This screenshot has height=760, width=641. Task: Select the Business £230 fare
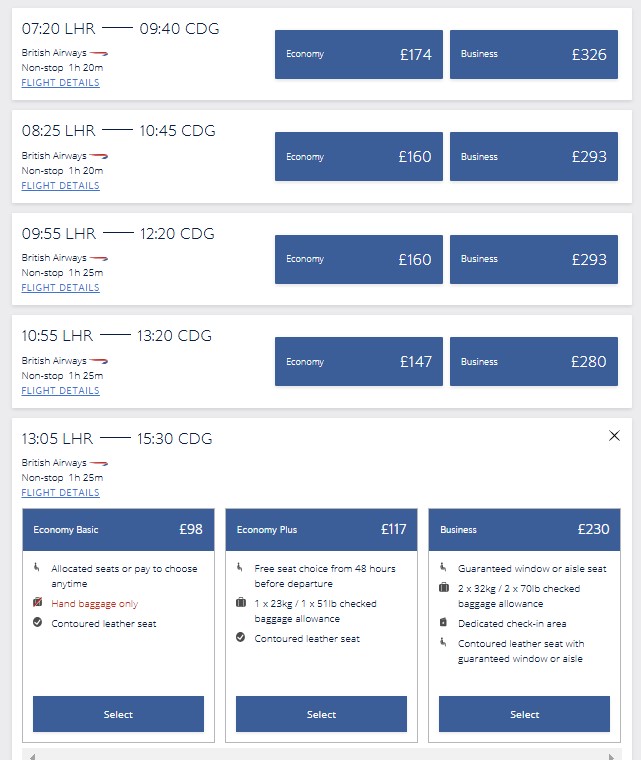525,714
